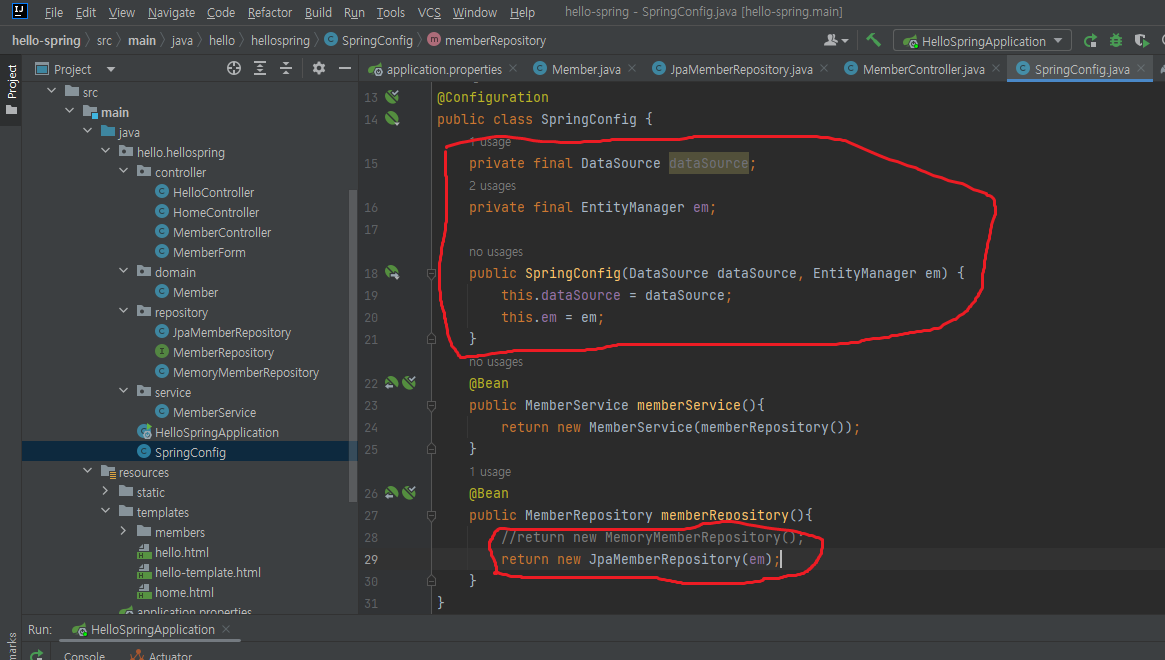The width and height of the screenshot is (1165, 660).
Task: Open home.html in project tree
Action: pyautogui.click(x=184, y=592)
